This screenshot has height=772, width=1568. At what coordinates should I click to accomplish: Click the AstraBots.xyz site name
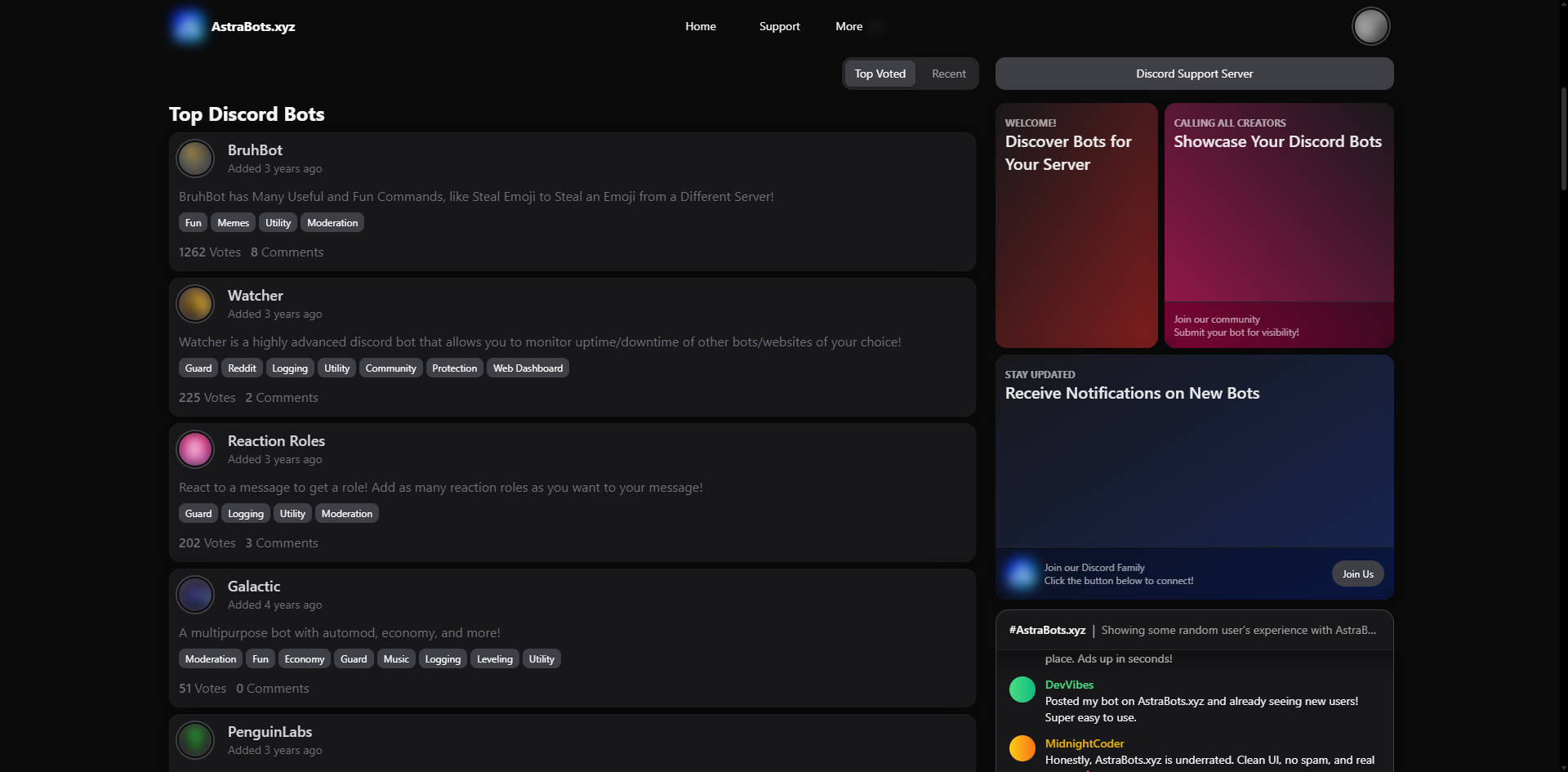pos(253,26)
